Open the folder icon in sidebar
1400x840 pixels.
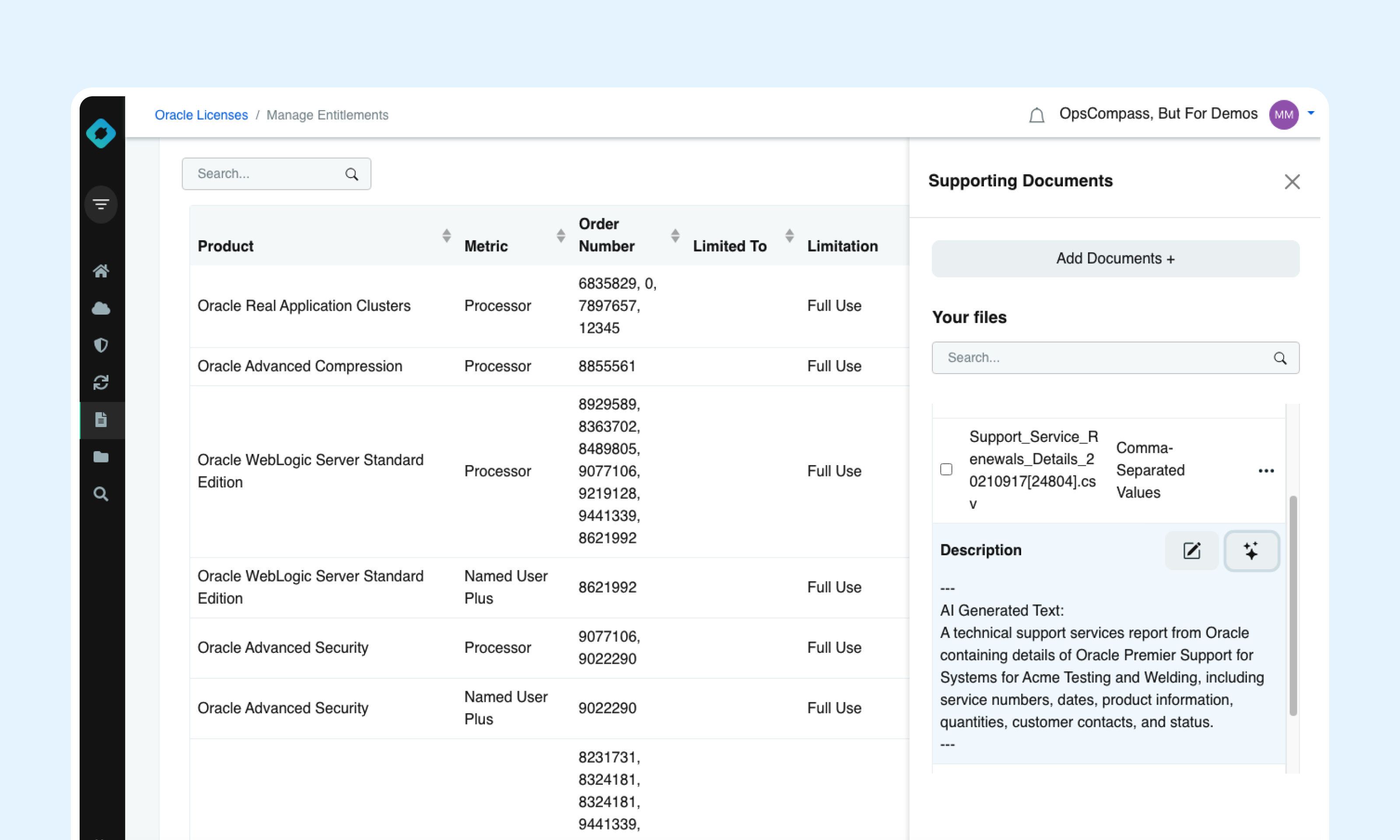click(101, 457)
